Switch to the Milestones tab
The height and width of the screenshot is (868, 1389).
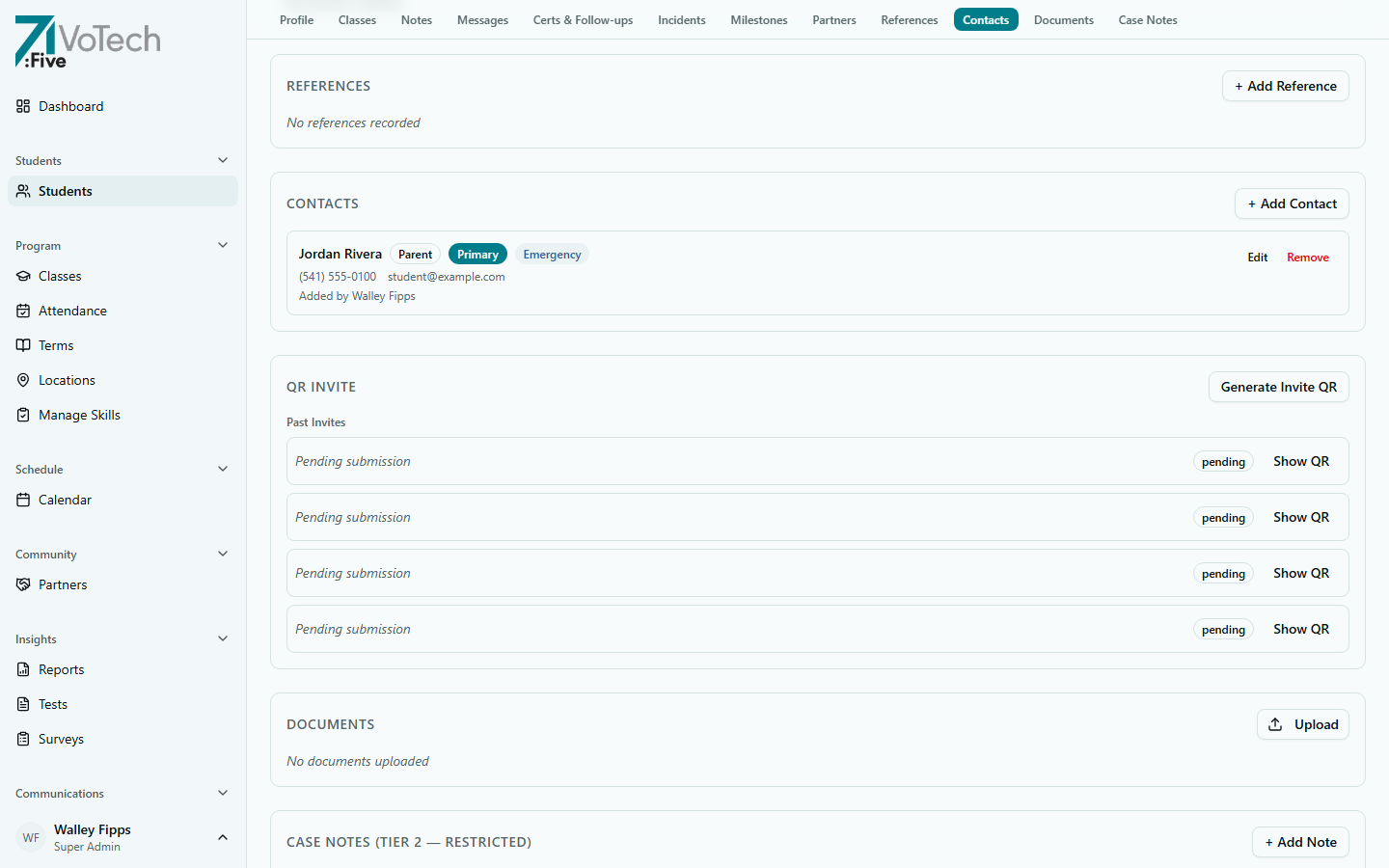click(x=759, y=19)
